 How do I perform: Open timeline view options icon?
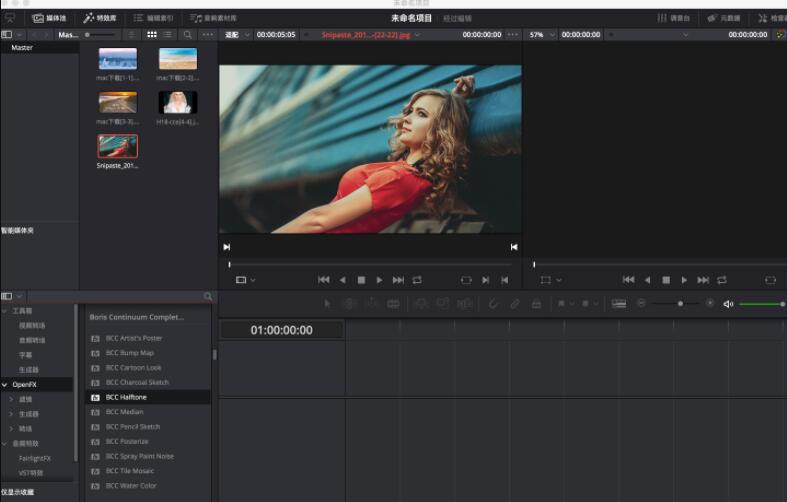click(618, 303)
